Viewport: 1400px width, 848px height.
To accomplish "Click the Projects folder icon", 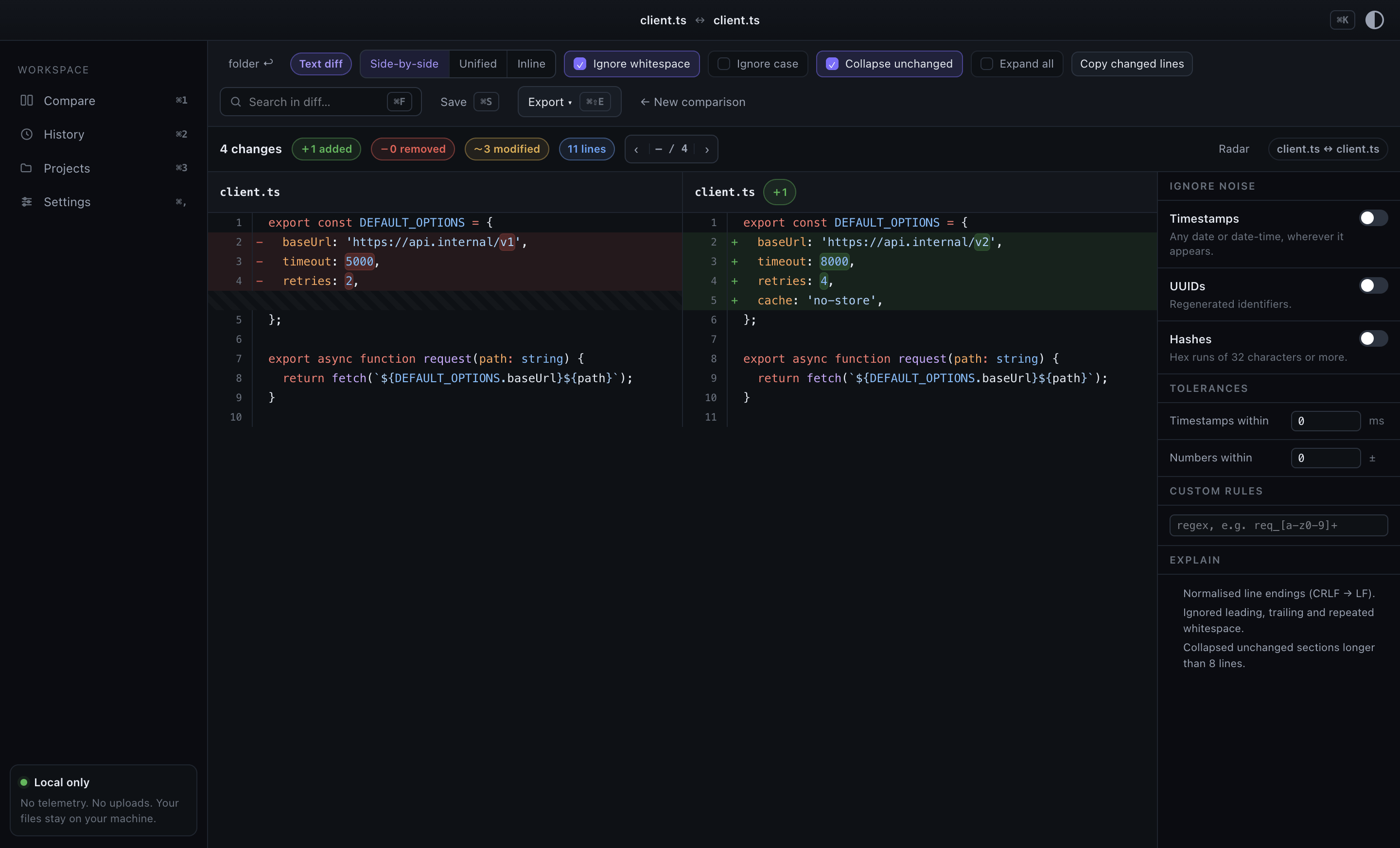I will point(27,168).
